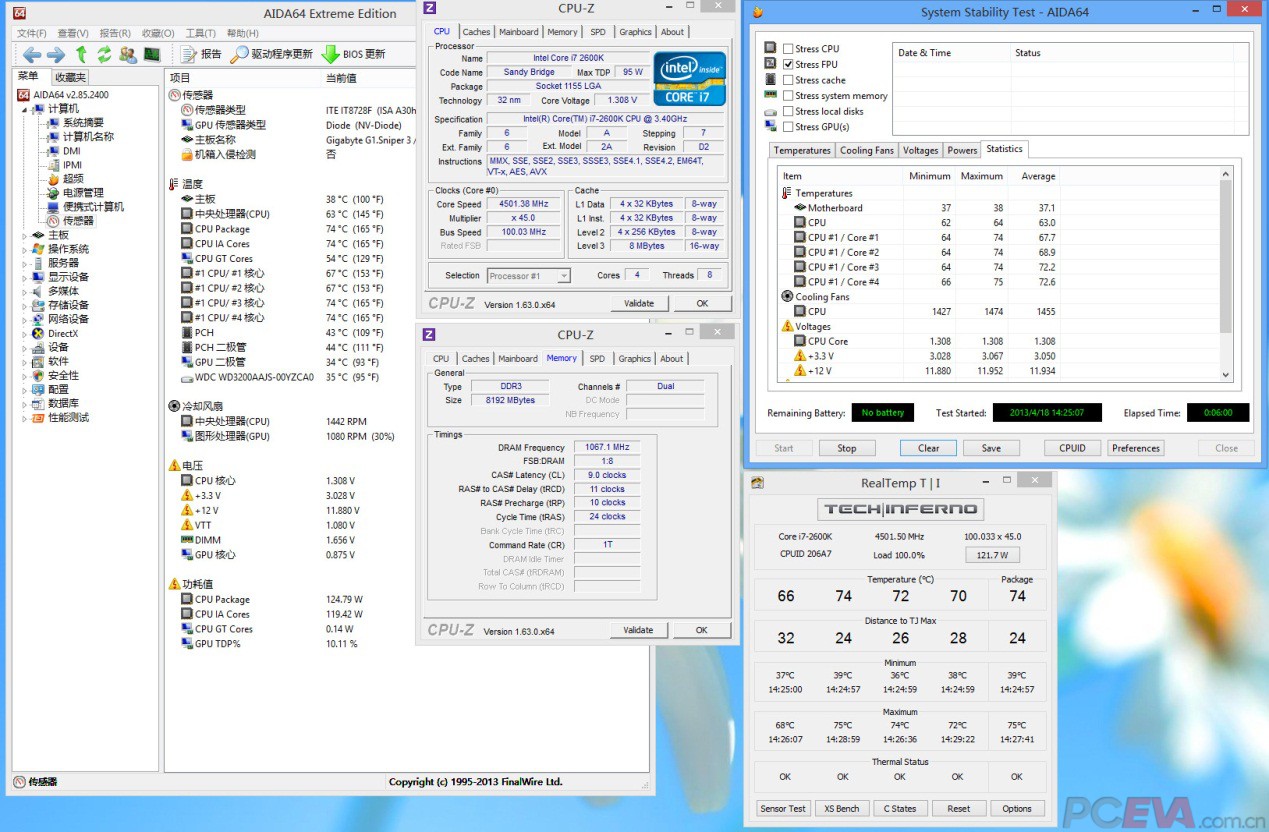The height and width of the screenshot is (832, 1269).
Task: Collapse the 计算机 tree node
Action: pos(25,109)
